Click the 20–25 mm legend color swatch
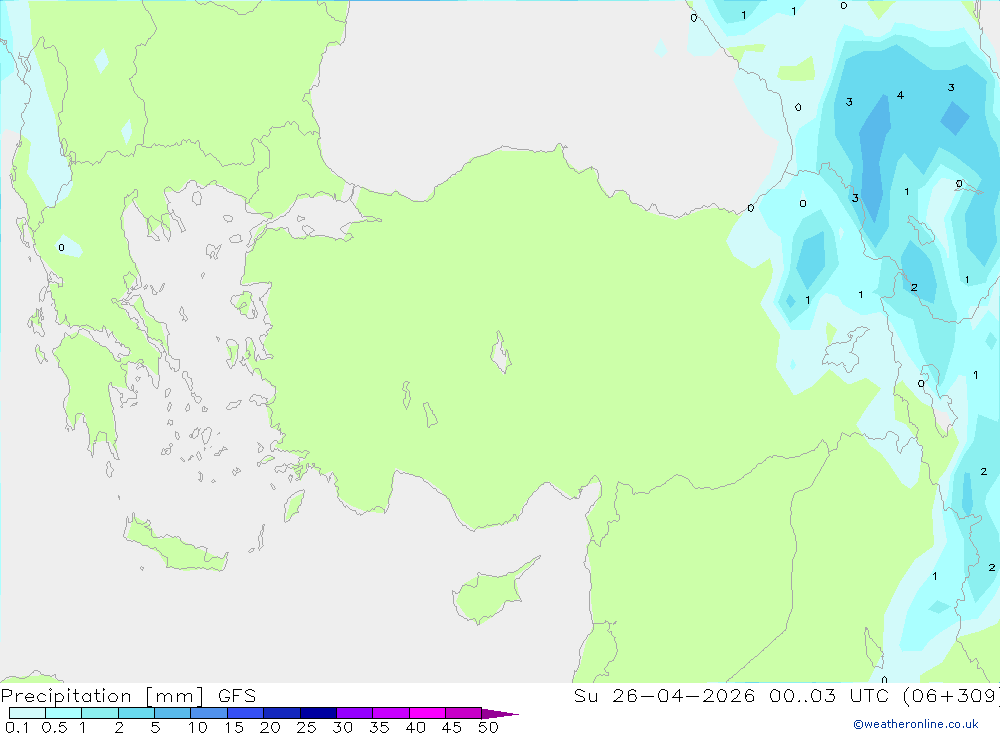1000x733 pixels. (x=282, y=713)
